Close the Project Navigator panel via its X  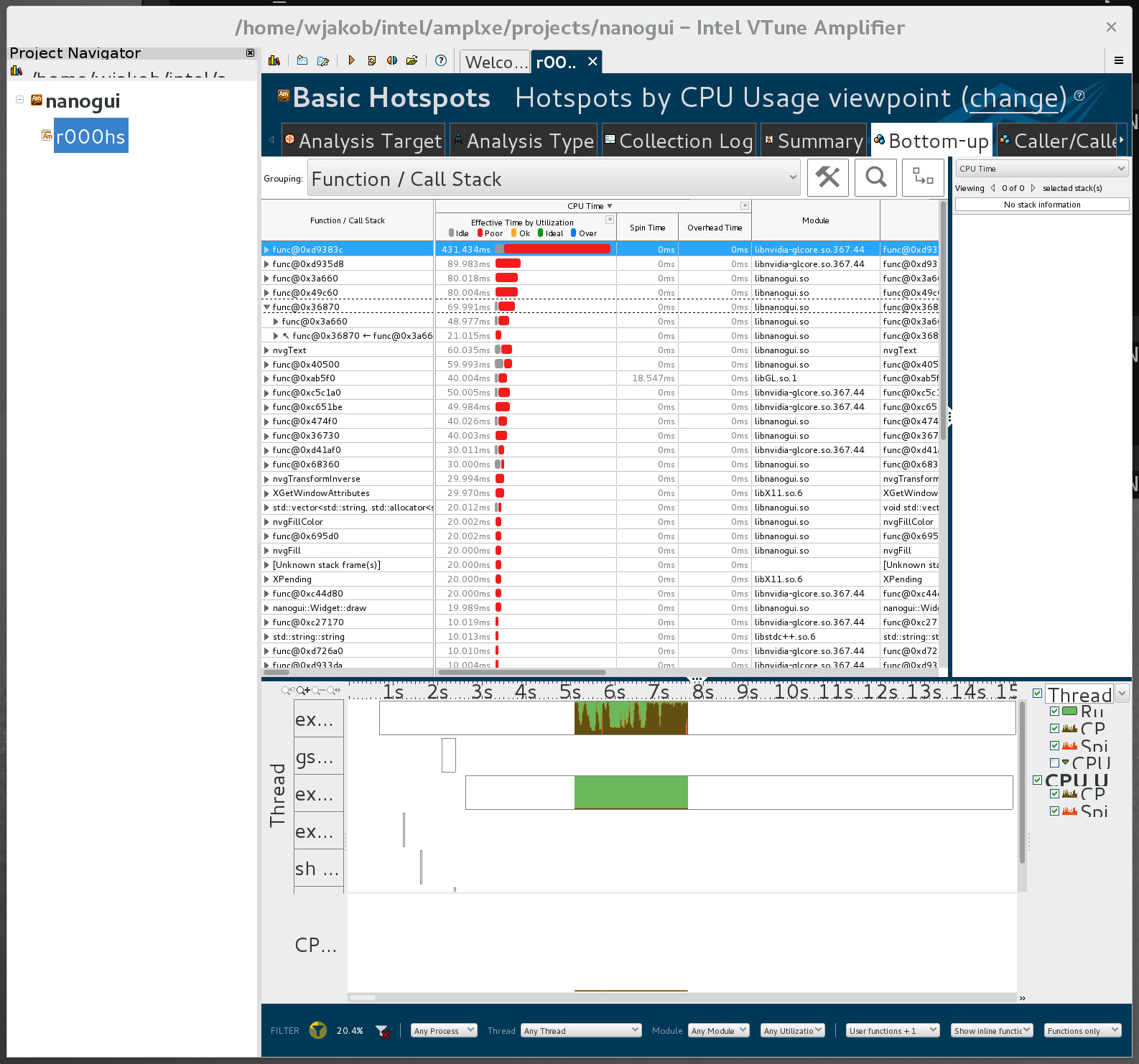coord(250,53)
